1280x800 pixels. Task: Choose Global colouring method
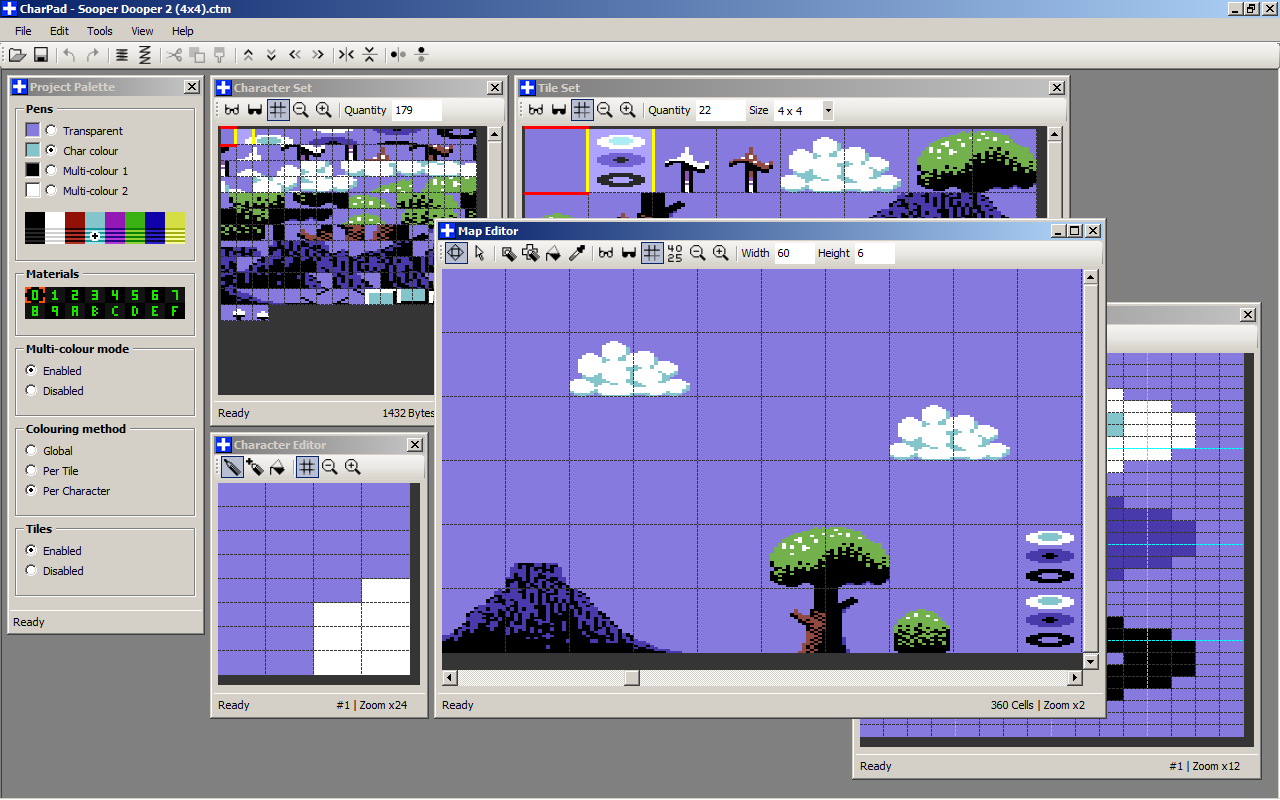pos(31,451)
